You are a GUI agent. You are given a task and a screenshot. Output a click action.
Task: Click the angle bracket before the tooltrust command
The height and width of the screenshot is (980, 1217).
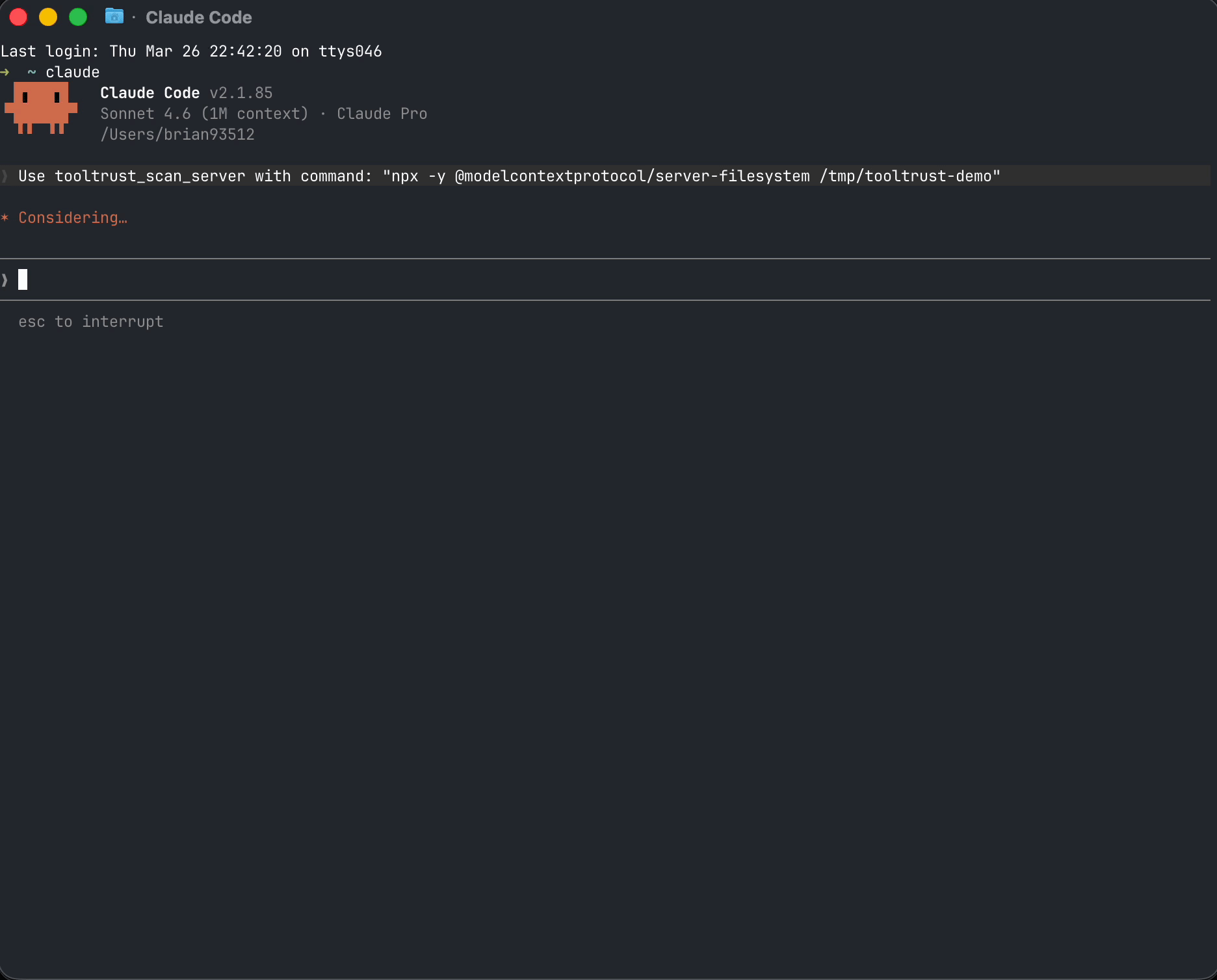[x=4, y=175]
